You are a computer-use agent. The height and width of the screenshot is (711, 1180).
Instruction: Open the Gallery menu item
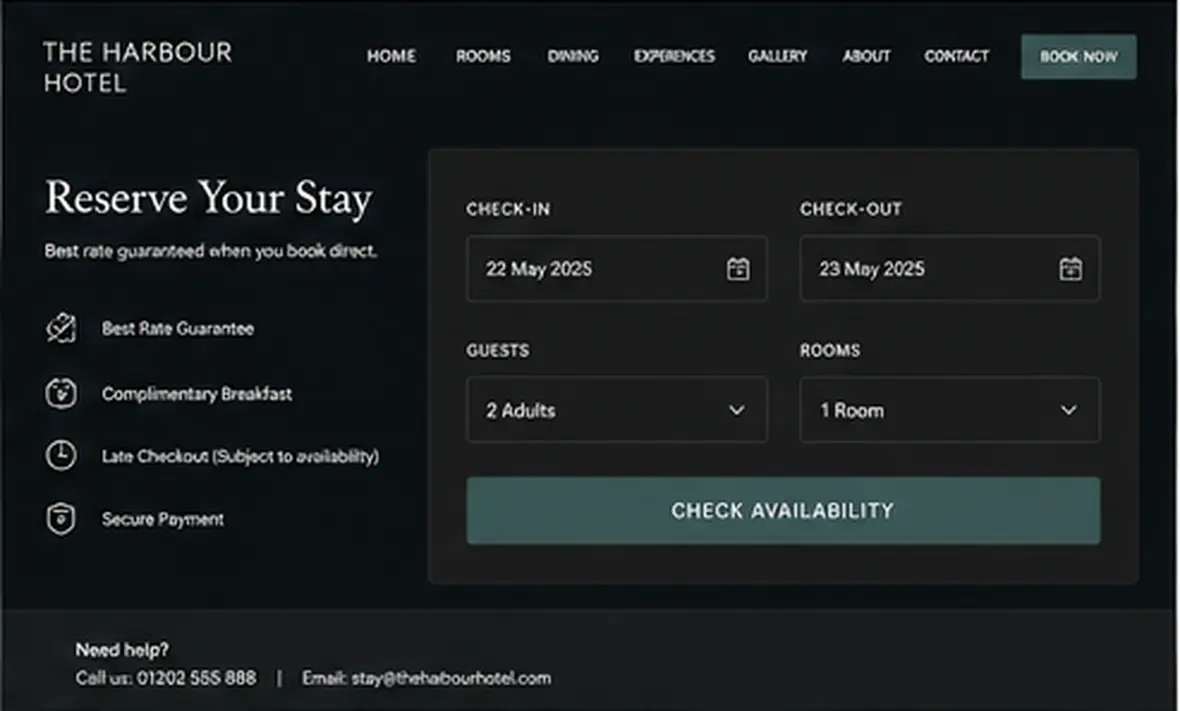coord(777,56)
